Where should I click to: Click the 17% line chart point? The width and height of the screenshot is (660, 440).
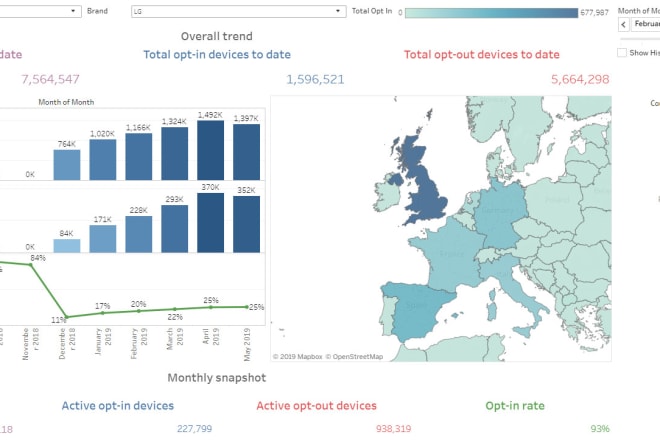click(x=103, y=313)
